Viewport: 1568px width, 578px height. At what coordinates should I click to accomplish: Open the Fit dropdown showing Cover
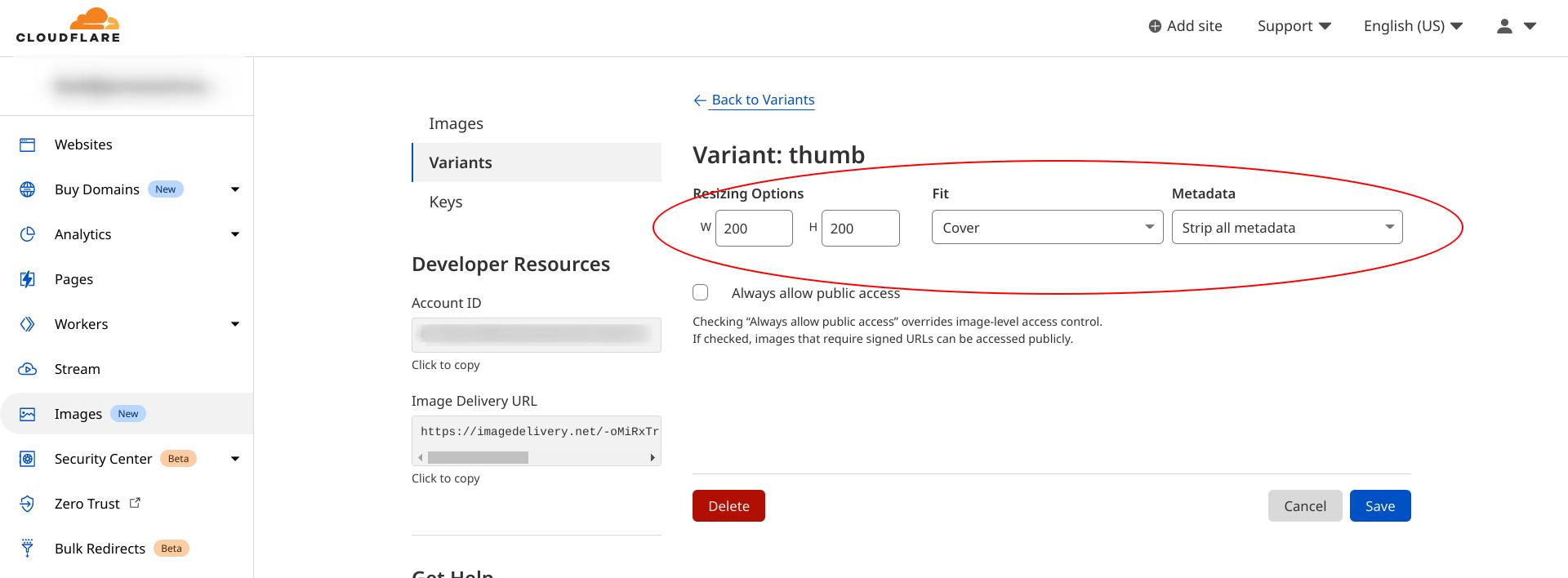pyautogui.click(x=1047, y=228)
